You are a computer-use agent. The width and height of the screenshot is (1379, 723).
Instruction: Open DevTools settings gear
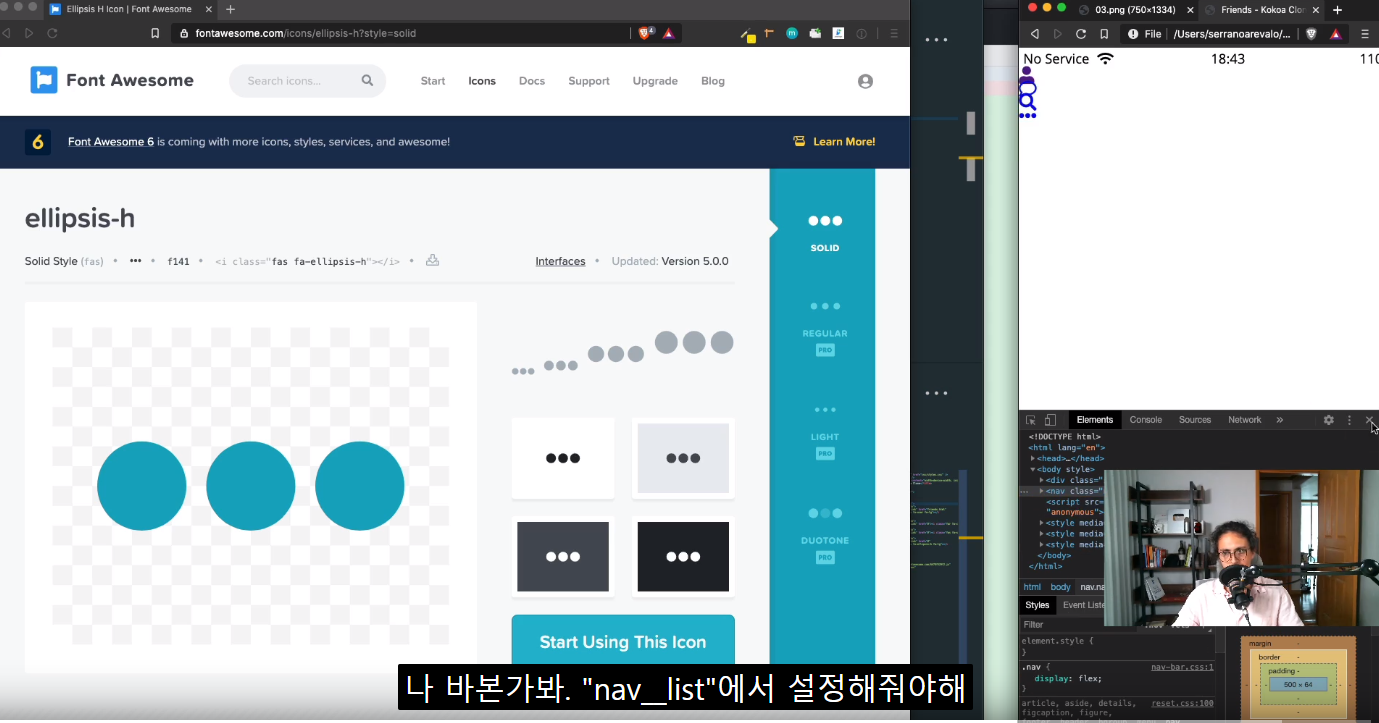click(1329, 420)
